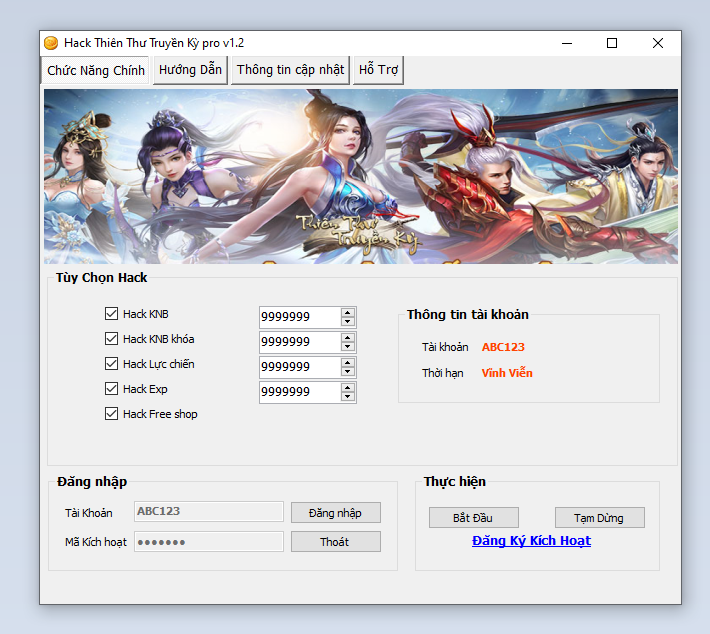Viewport: 710px width, 634px height.
Task: Open the Đăng Ký Kích Hoạt link
Action: pos(531,541)
